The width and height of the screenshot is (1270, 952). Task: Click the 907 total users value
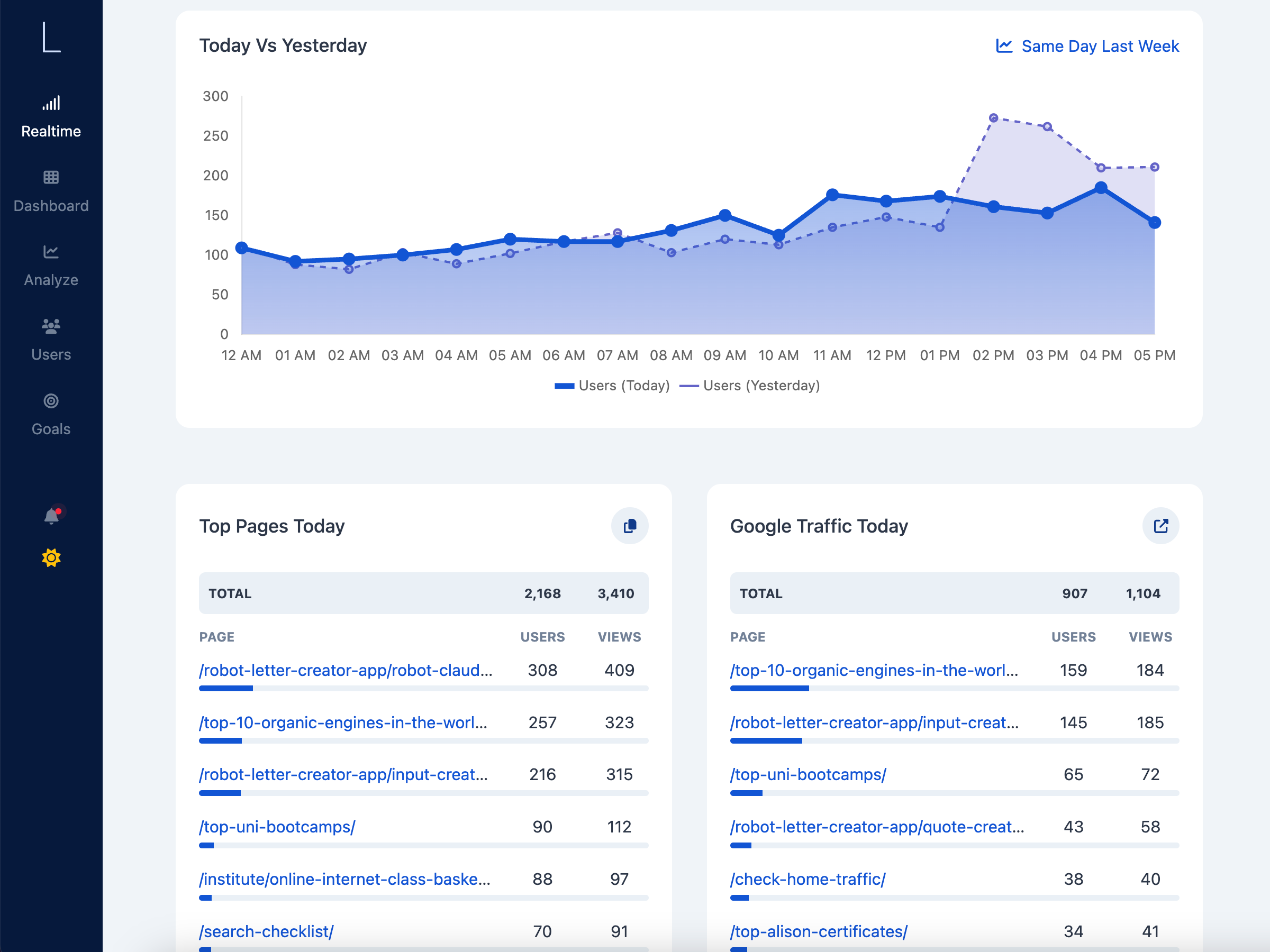click(1075, 593)
